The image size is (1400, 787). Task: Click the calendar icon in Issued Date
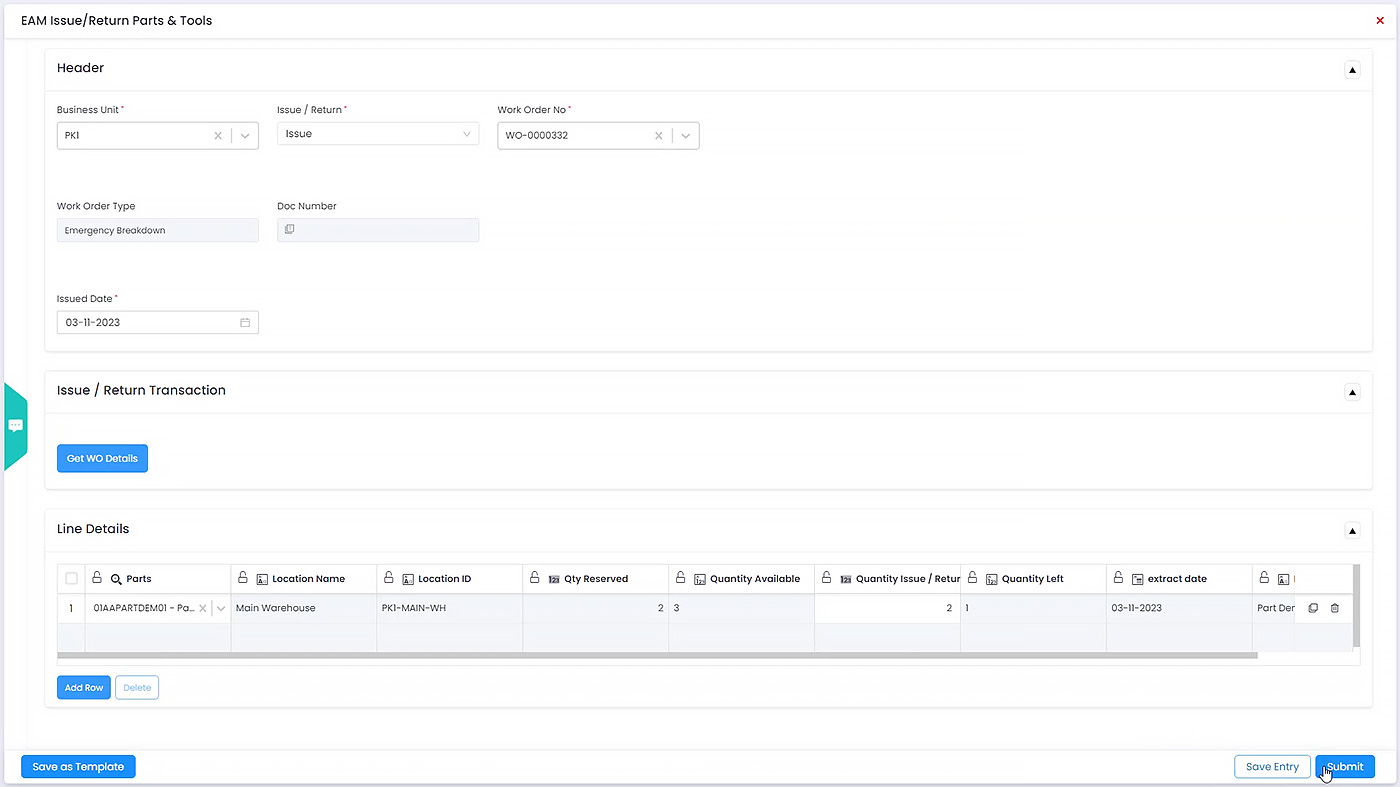click(245, 323)
